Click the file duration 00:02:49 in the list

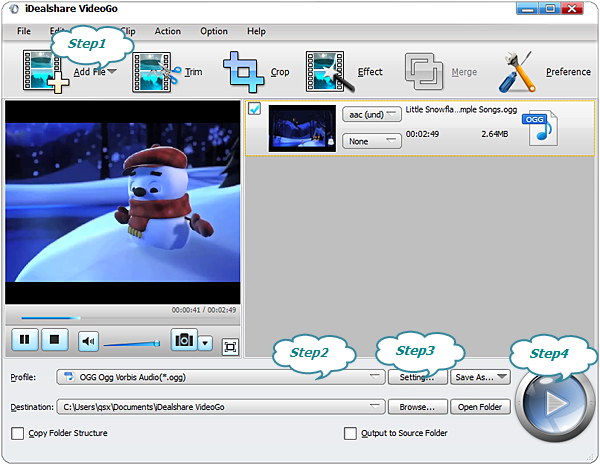422,134
